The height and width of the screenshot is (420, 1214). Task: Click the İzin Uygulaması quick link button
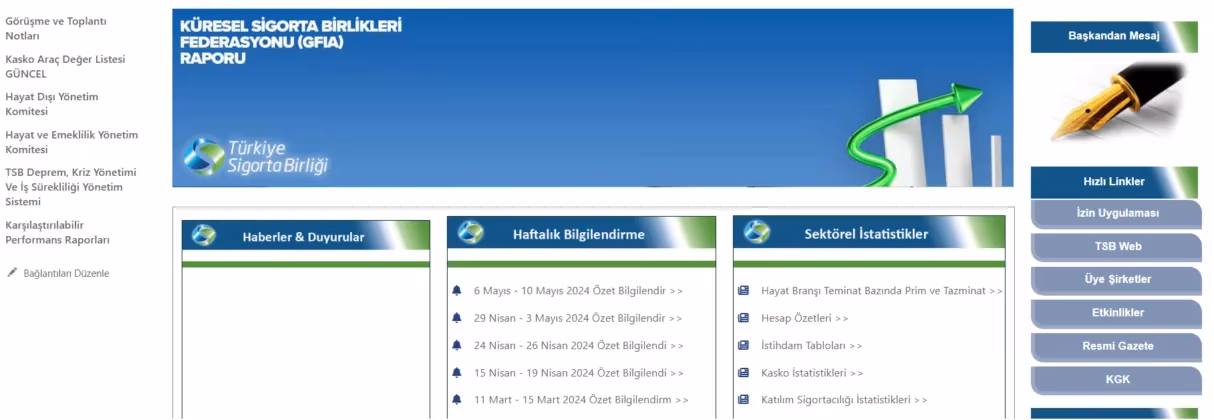tap(1116, 214)
